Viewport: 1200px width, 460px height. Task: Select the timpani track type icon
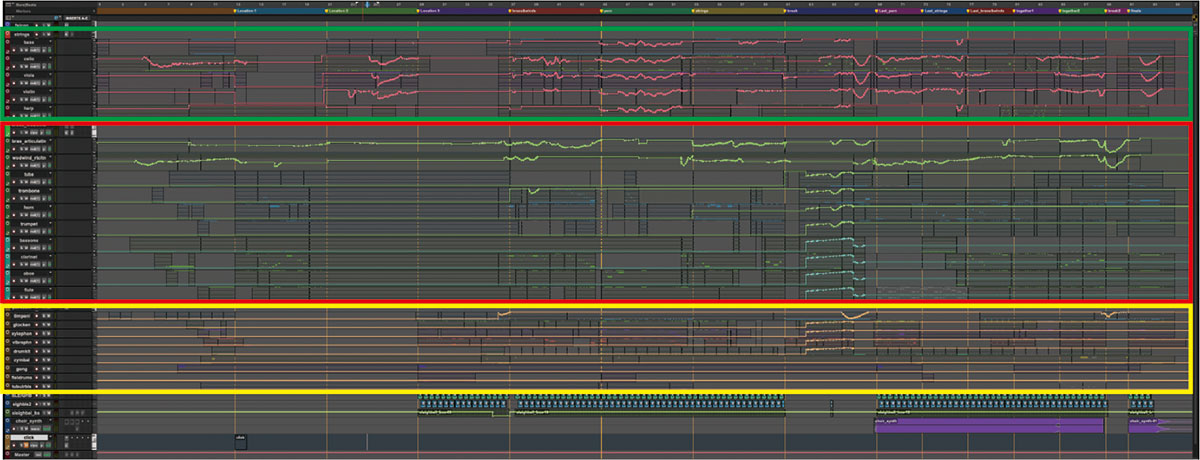pos(8,316)
